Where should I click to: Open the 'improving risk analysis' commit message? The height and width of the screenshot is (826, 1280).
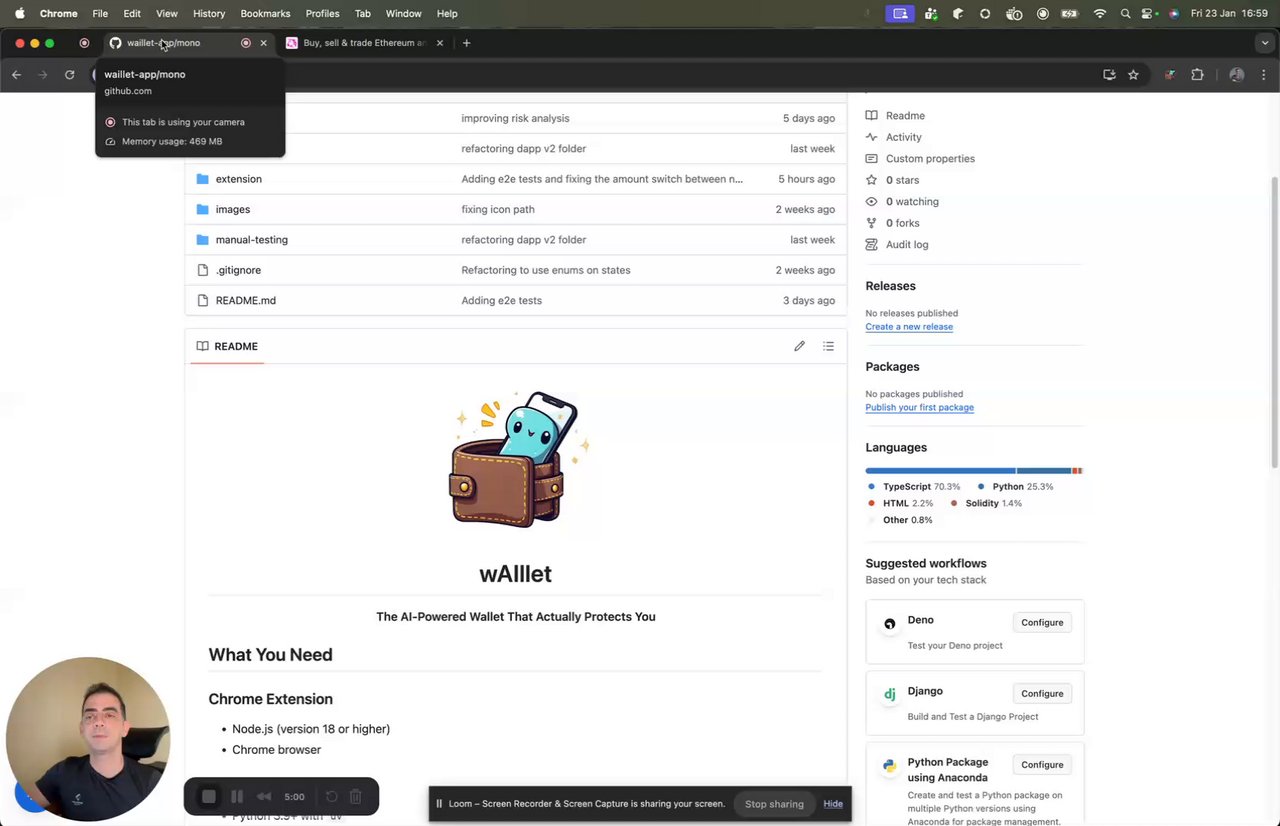coord(515,118)
